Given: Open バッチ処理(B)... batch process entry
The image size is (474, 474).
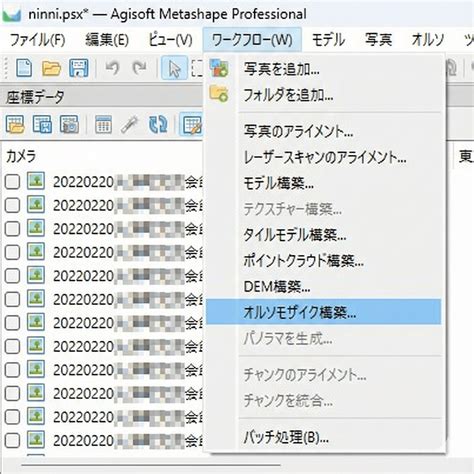Looking at the screenshot, I should [x=323, y=437].
